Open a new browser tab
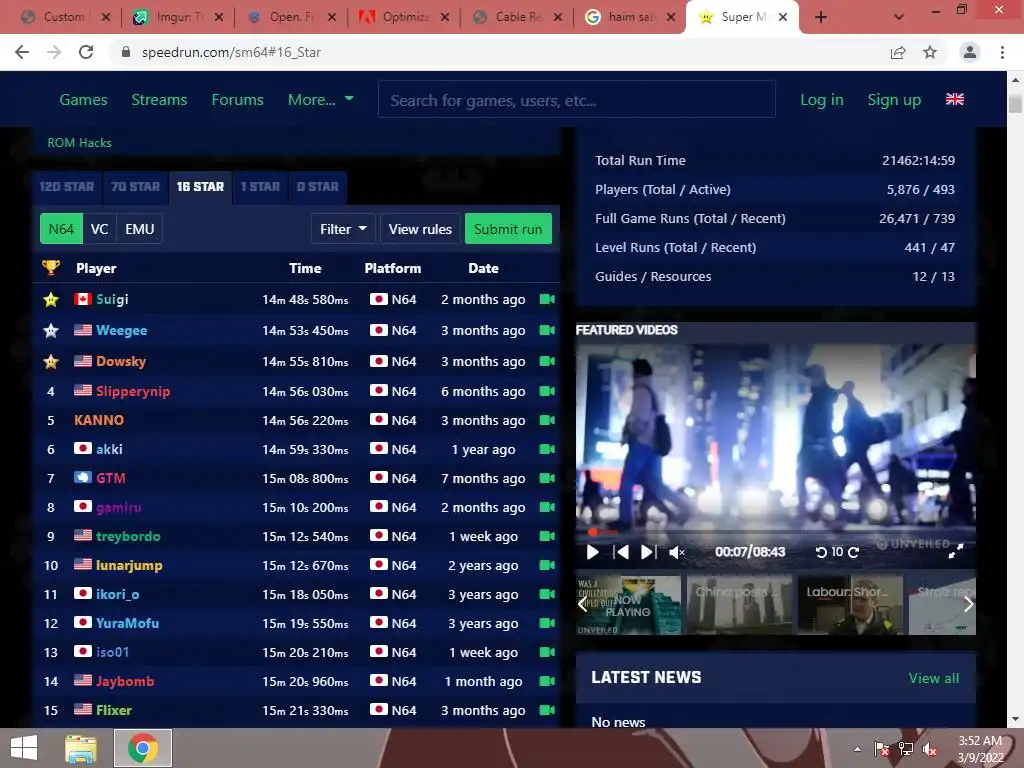The width and height of the screenshot is (1024, 768). tap(821, 17)
